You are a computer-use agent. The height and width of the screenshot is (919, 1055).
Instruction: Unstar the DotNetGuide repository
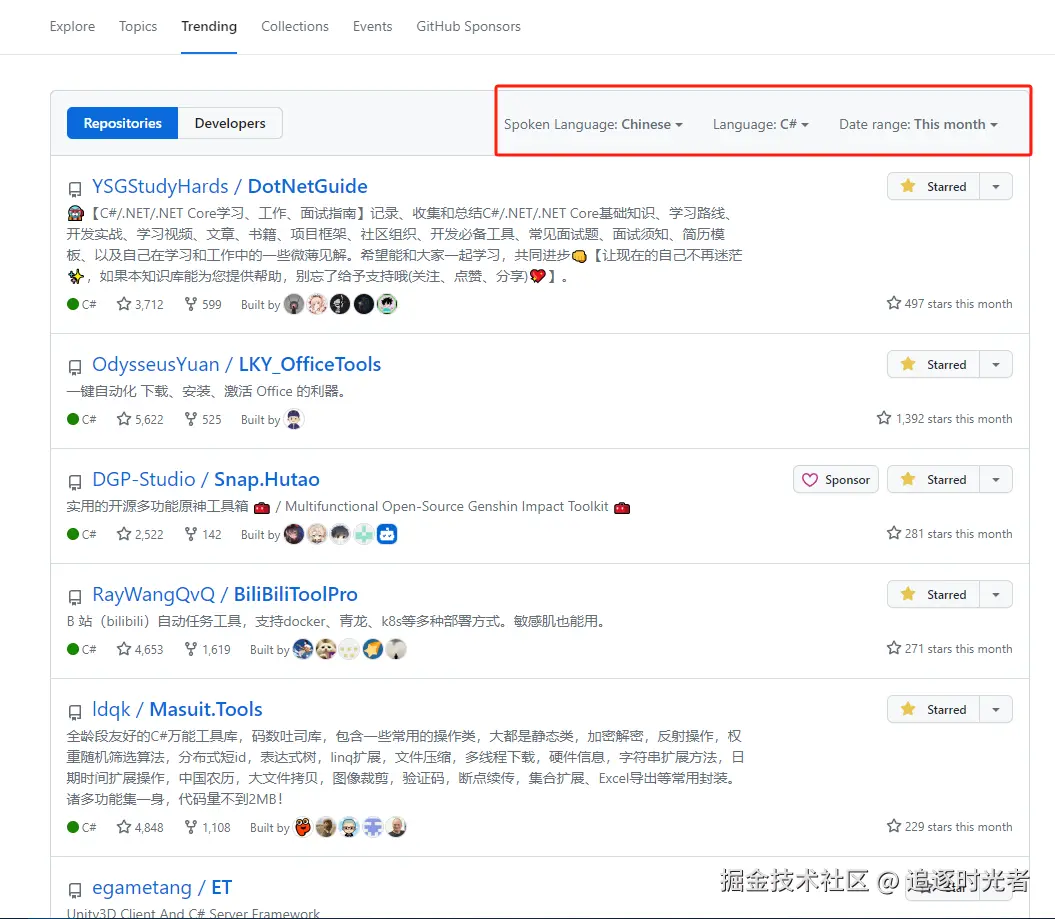933,186
